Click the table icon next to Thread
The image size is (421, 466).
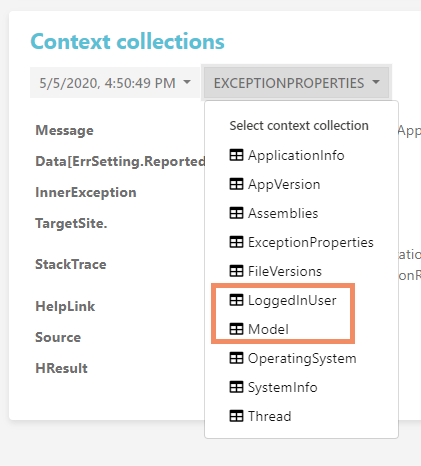point(236,416)
